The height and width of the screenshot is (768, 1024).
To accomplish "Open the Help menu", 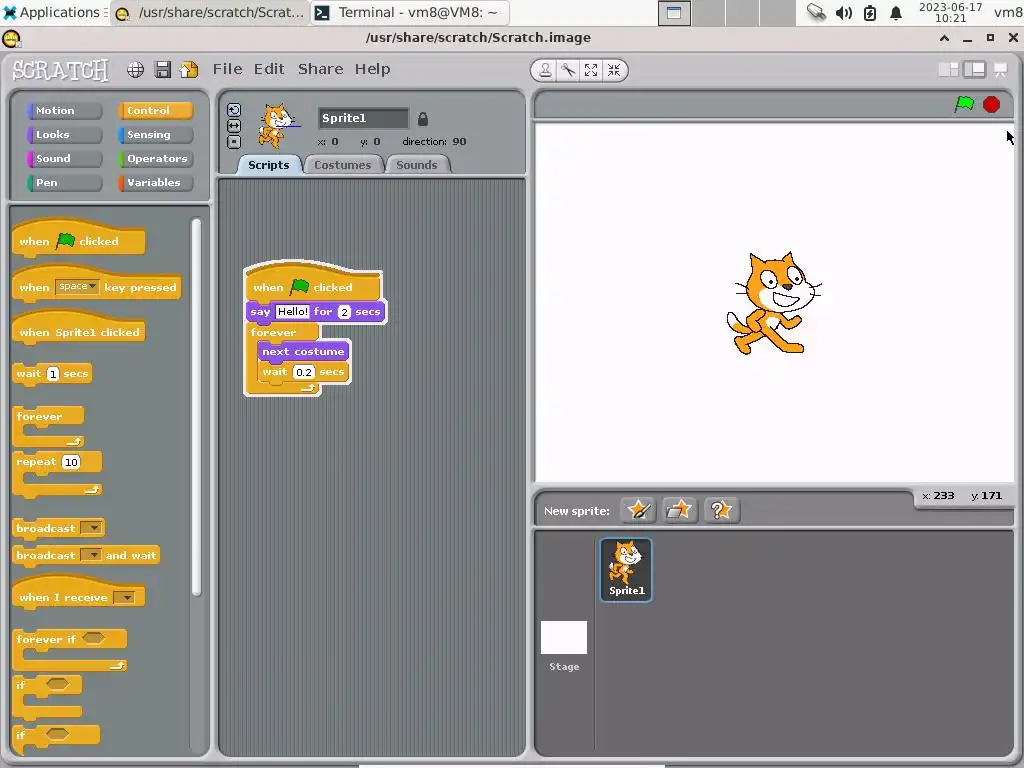I will [373, 69].
